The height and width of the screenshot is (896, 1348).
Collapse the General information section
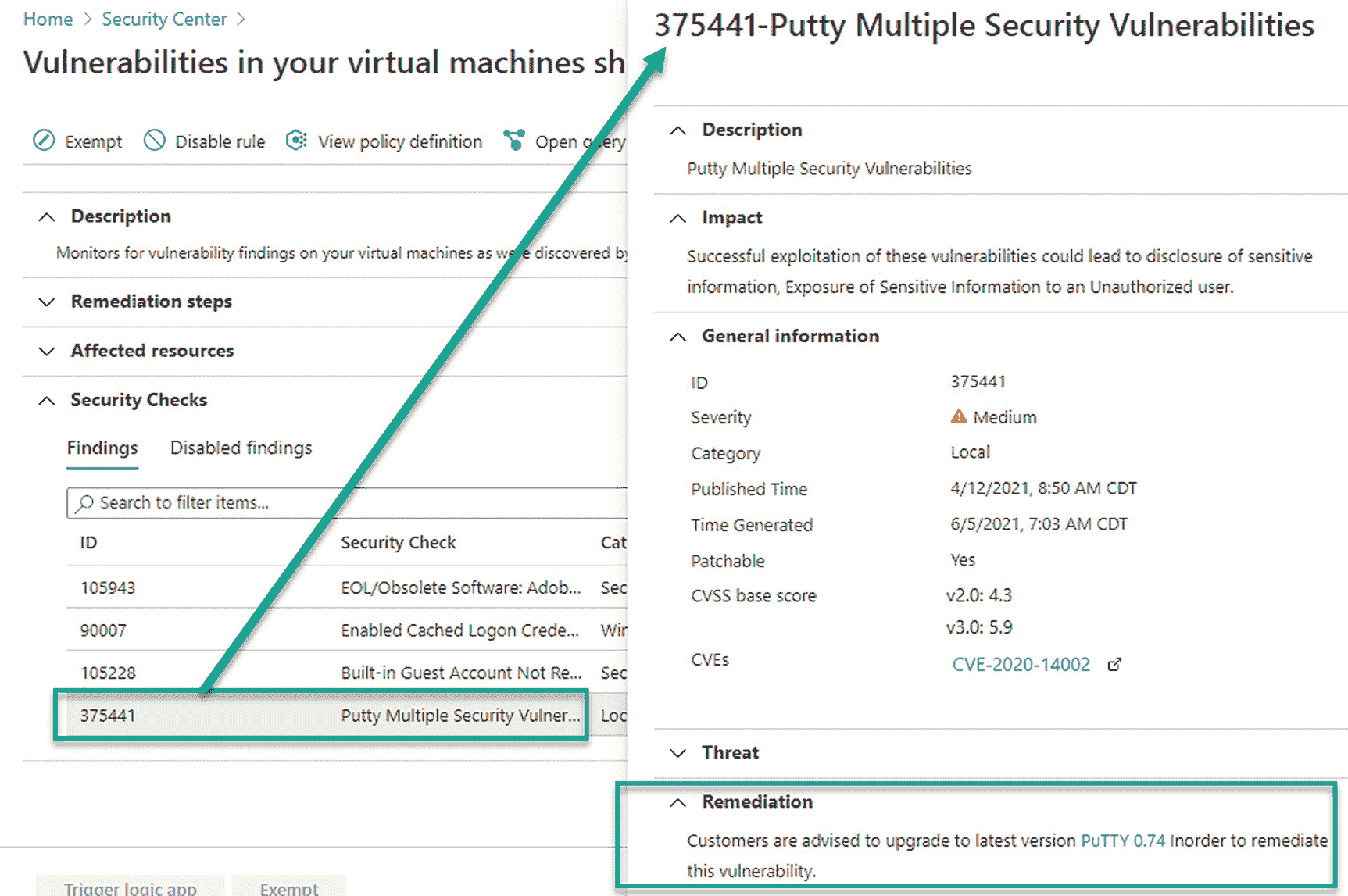[678, 337]
